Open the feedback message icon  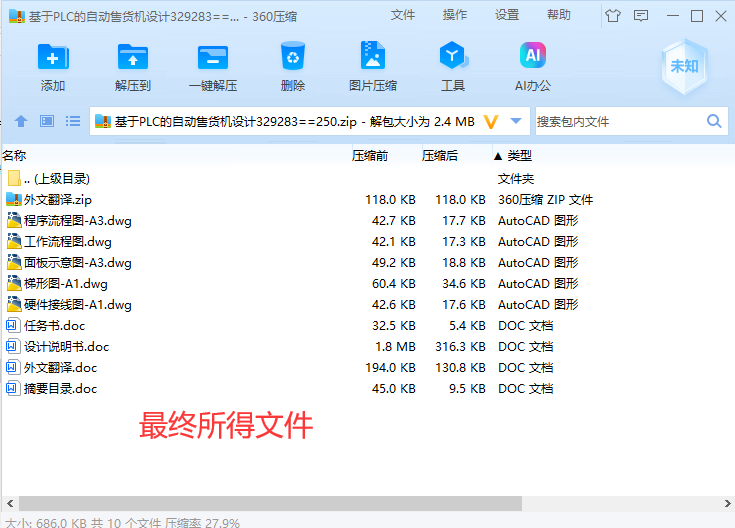coord(641,16)
